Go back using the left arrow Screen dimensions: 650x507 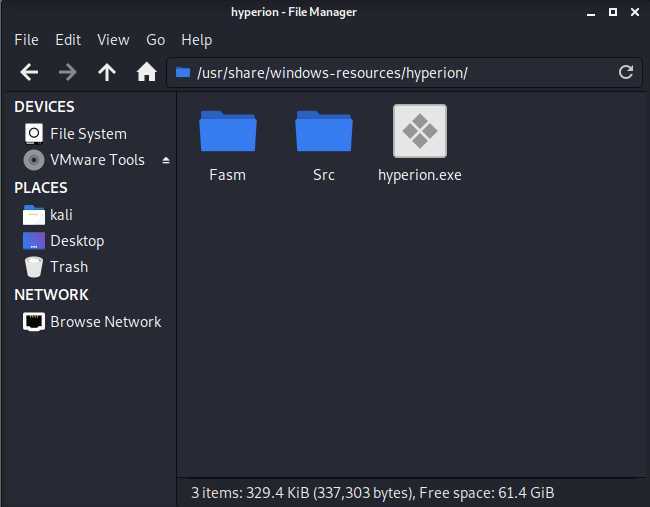pyautogui.click(x=29, y=73)
